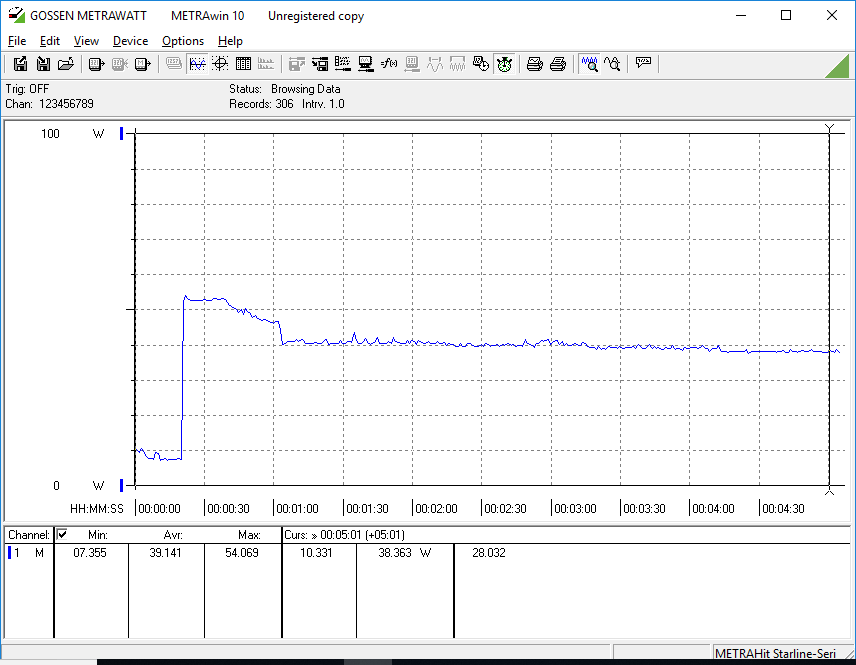The height and width of the screenshot is (665, 856).
Task: Open the Device menu
Action: point(130,41)
